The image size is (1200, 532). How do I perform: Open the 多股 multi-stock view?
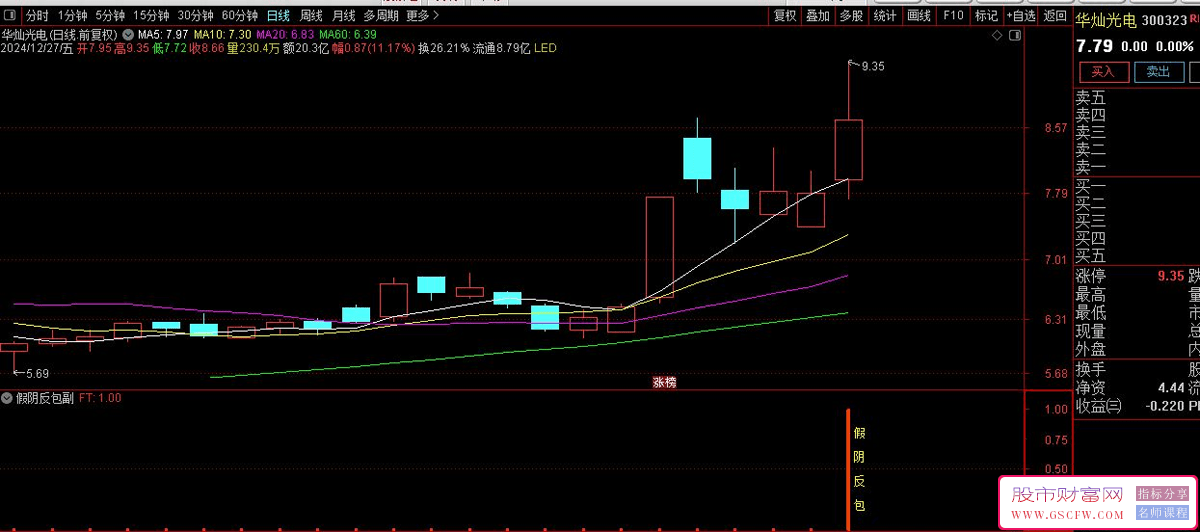pyautogui.click(x=851, y=15)
